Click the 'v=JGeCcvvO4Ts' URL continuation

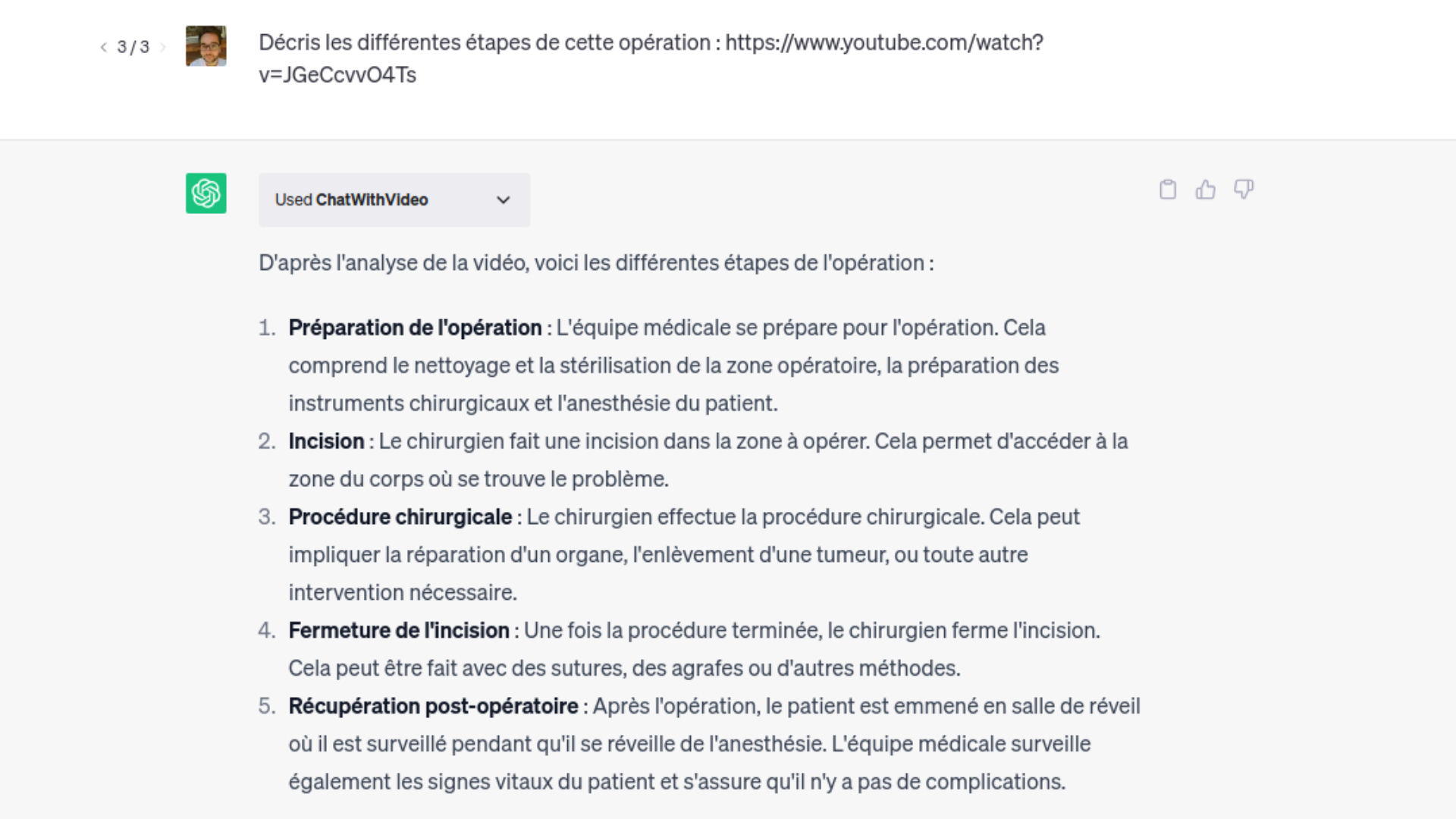[337, 75]
